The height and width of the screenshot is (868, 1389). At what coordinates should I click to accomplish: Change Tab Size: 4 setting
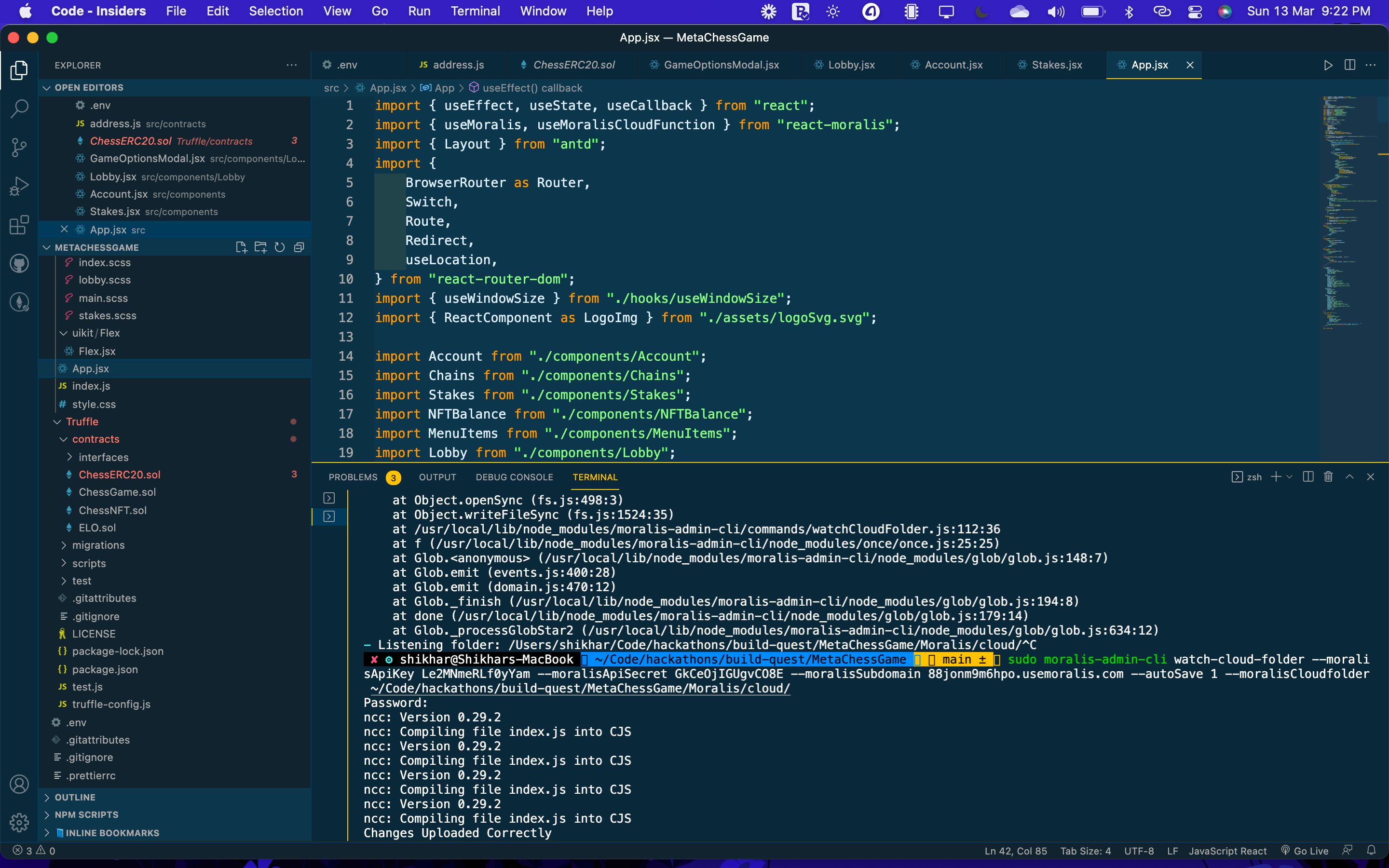(1085, 851)
